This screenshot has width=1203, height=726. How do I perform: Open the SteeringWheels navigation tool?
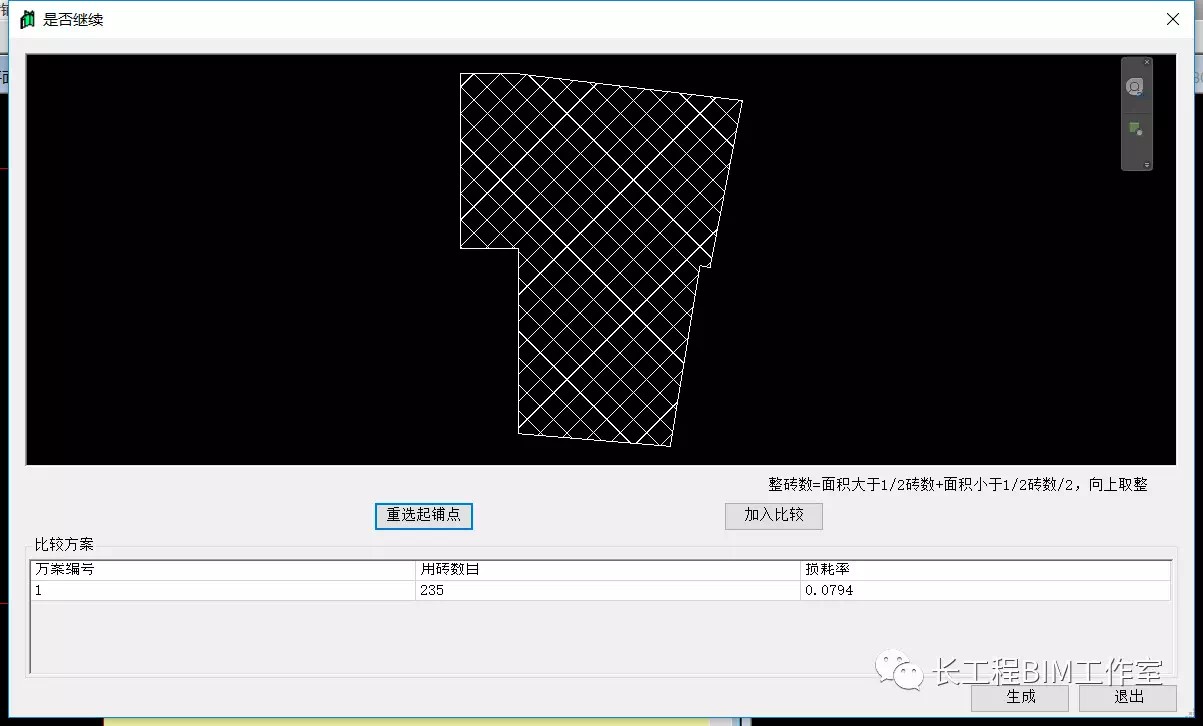pyautogui.click(x=1135, y=88)
